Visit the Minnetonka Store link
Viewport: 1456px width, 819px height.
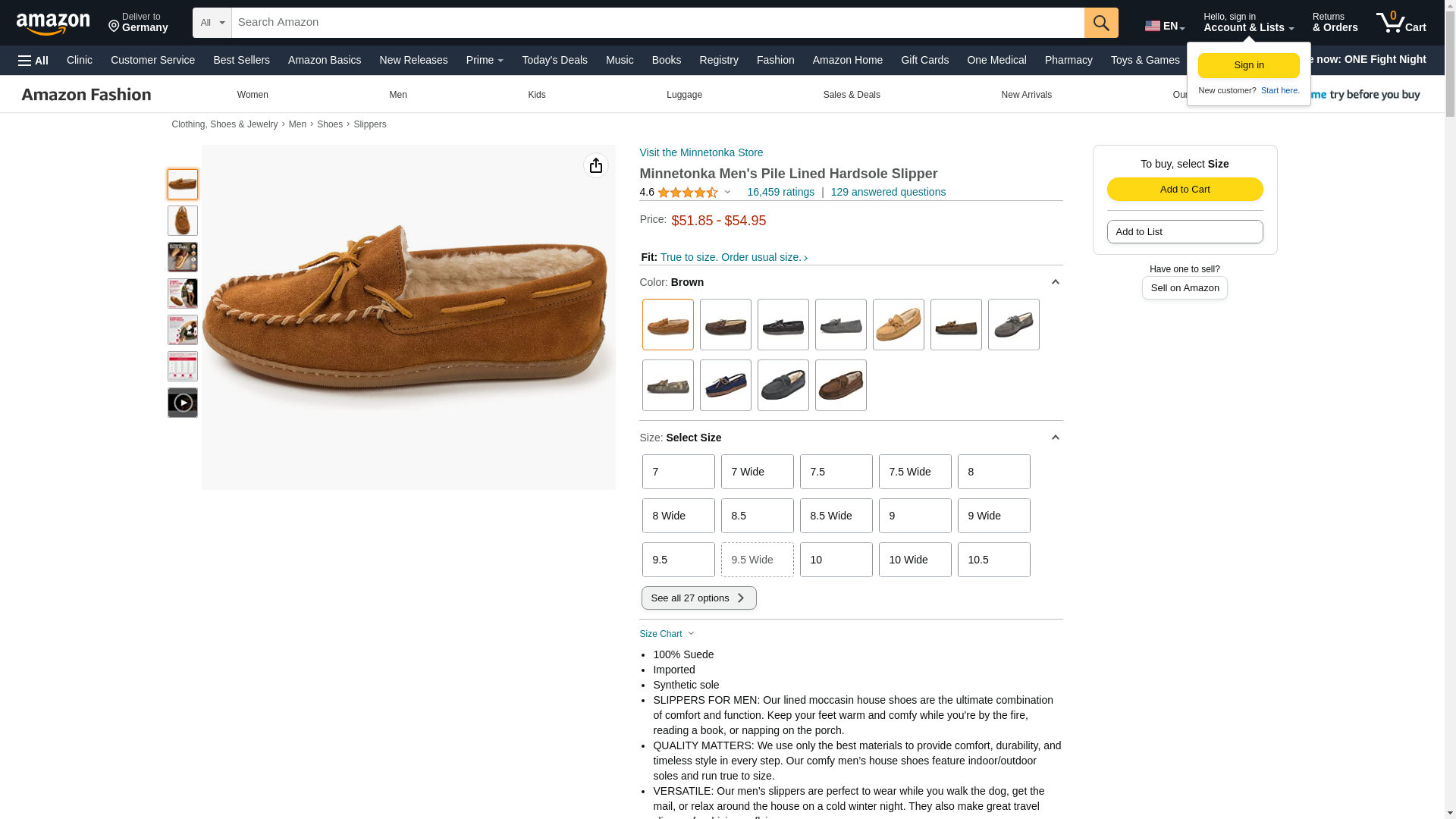(x=701, y=152)
